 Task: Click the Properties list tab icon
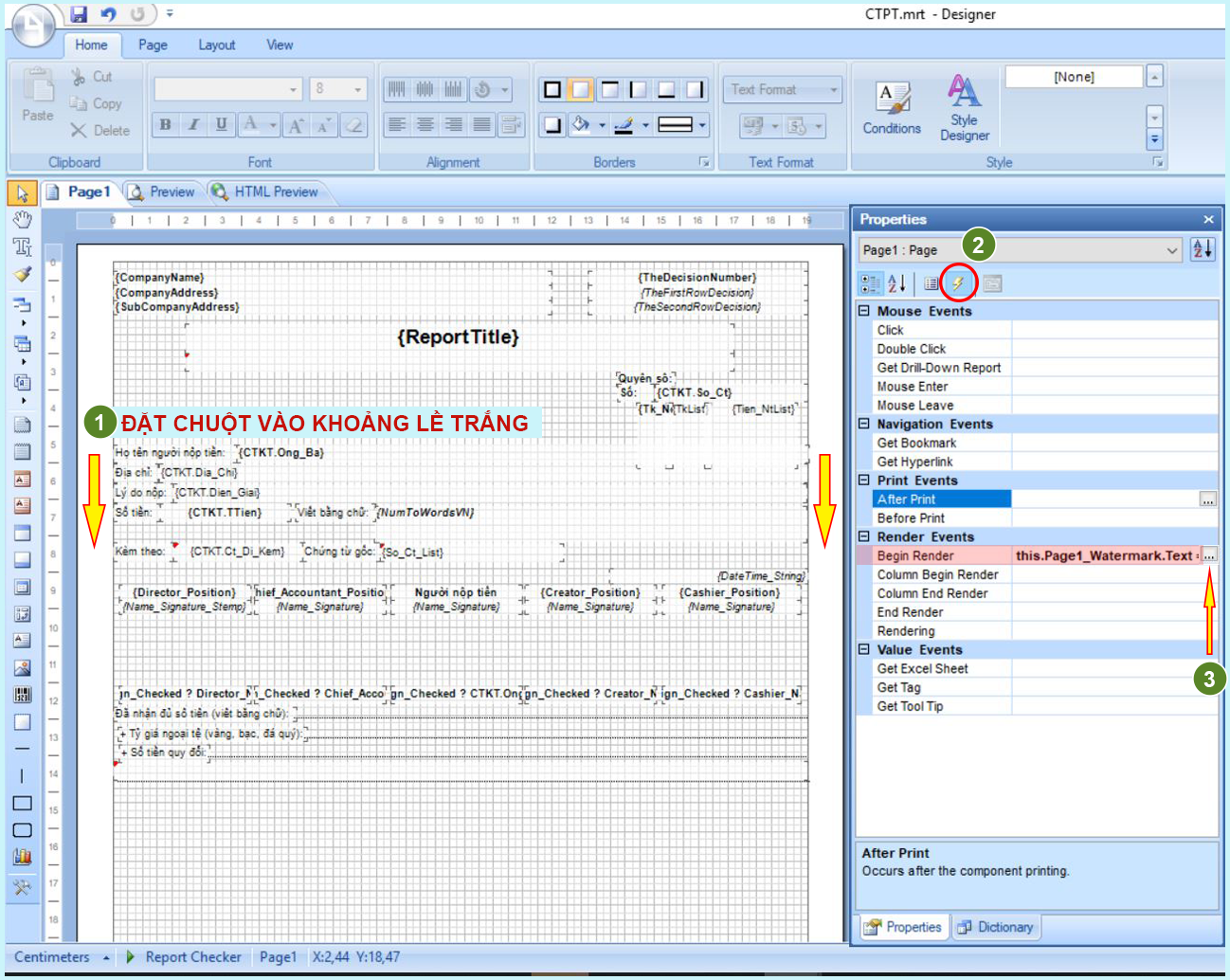932,282
